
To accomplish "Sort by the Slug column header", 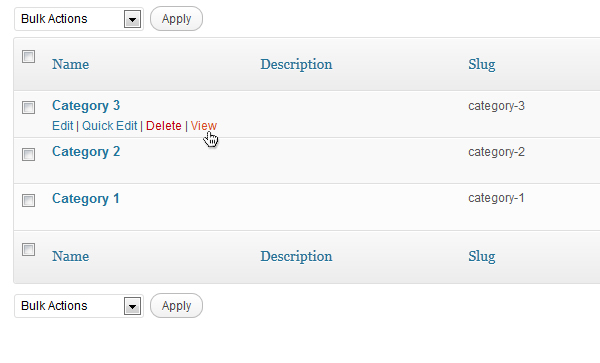I will (x=481, y=65).
